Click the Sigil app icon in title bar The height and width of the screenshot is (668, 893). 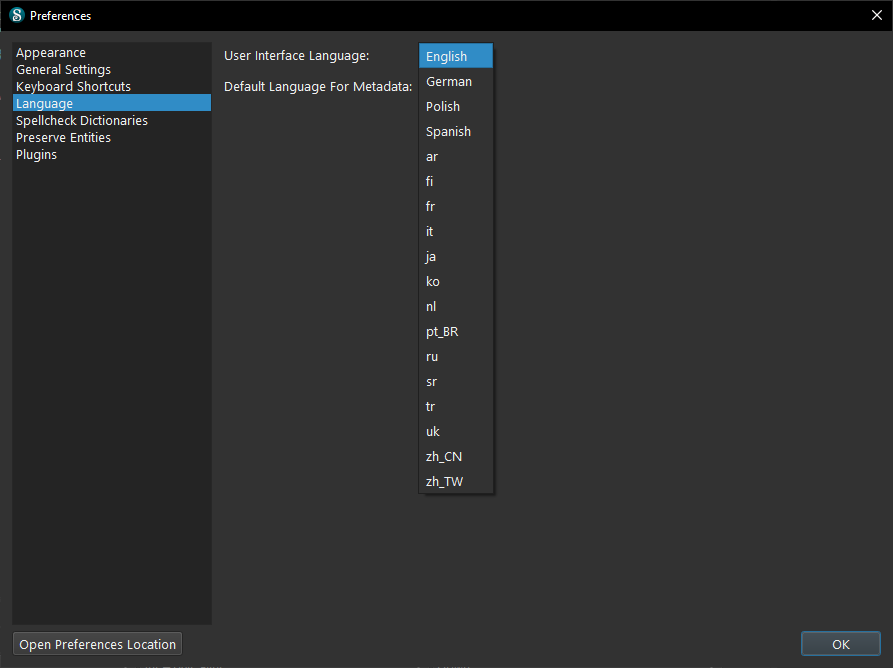pyautogui.click(x=16, y=15)
